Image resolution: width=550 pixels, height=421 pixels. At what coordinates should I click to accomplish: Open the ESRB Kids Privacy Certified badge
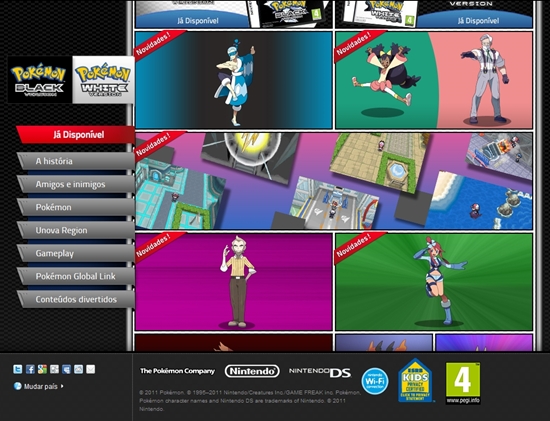coord(415,380)
